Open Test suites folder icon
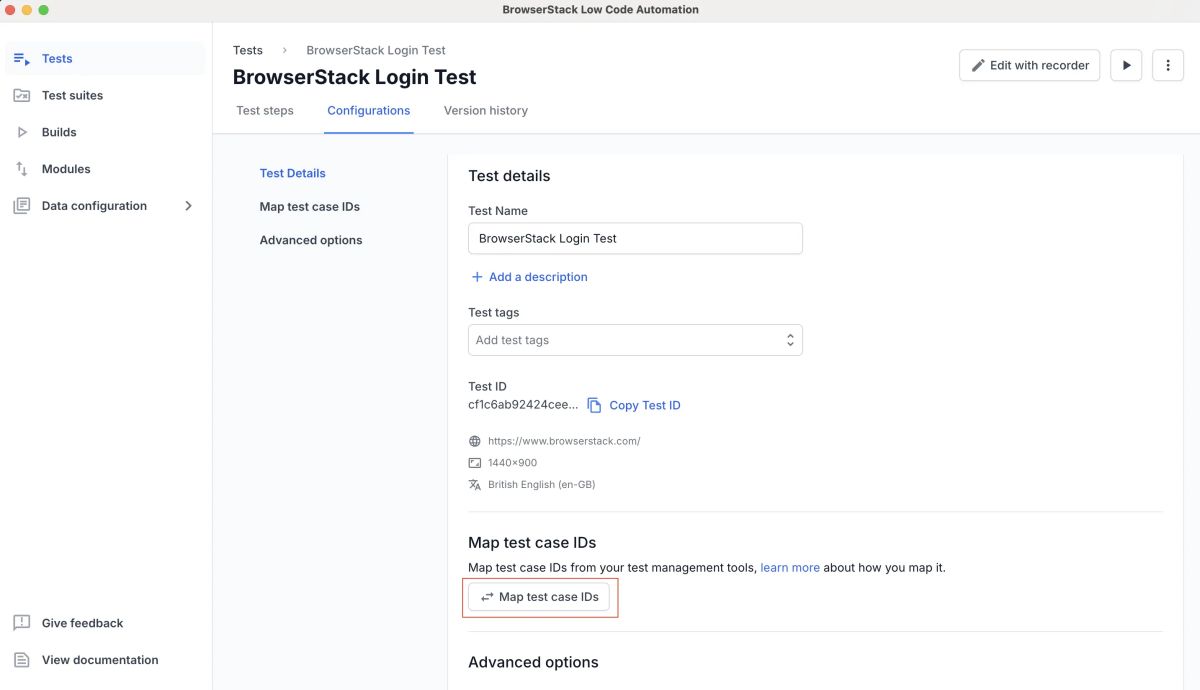 [x=21, y=96]
